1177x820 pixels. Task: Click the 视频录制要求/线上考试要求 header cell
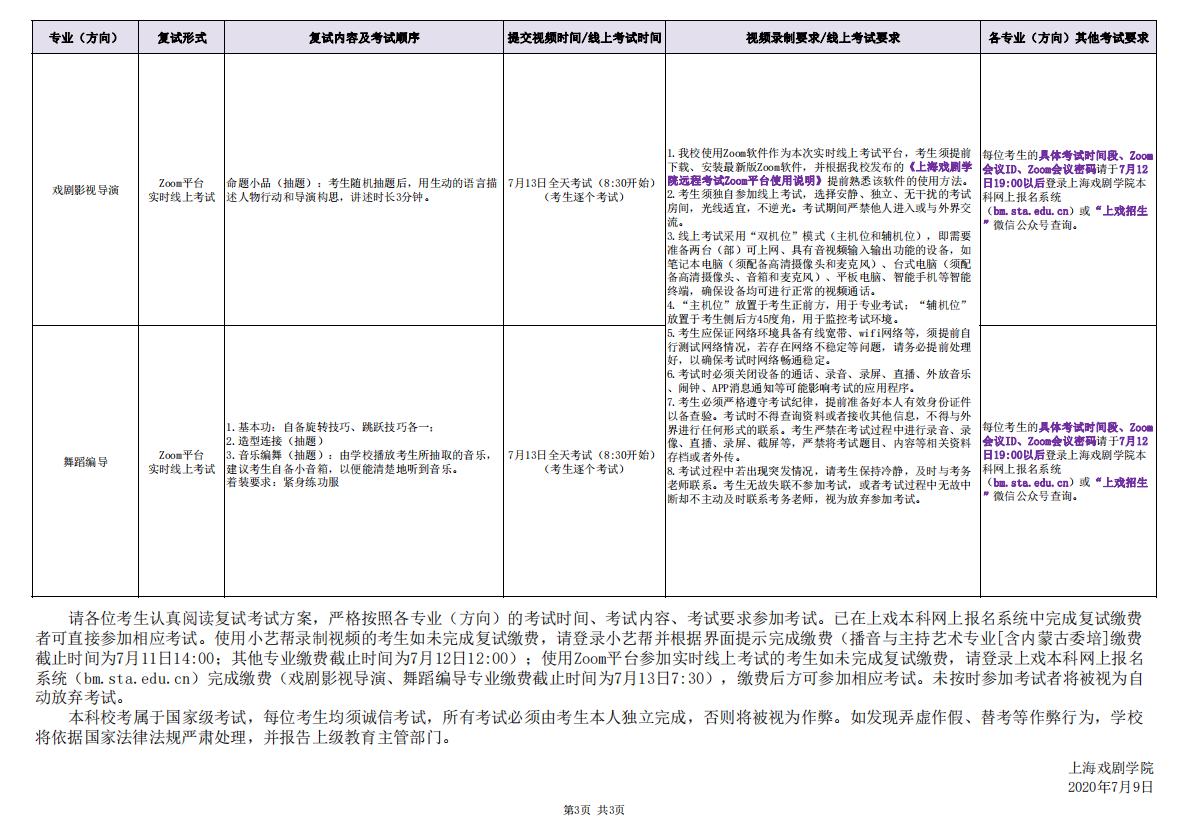point(822,38)
